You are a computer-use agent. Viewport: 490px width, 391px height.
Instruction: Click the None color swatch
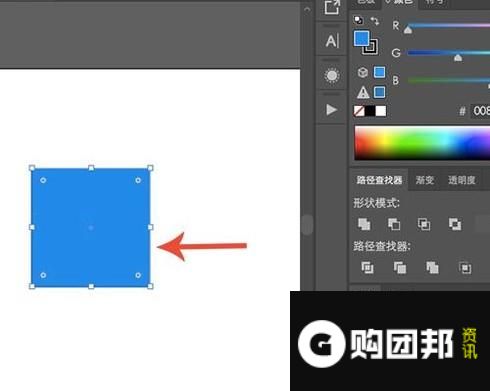click(x=359, y=111)
